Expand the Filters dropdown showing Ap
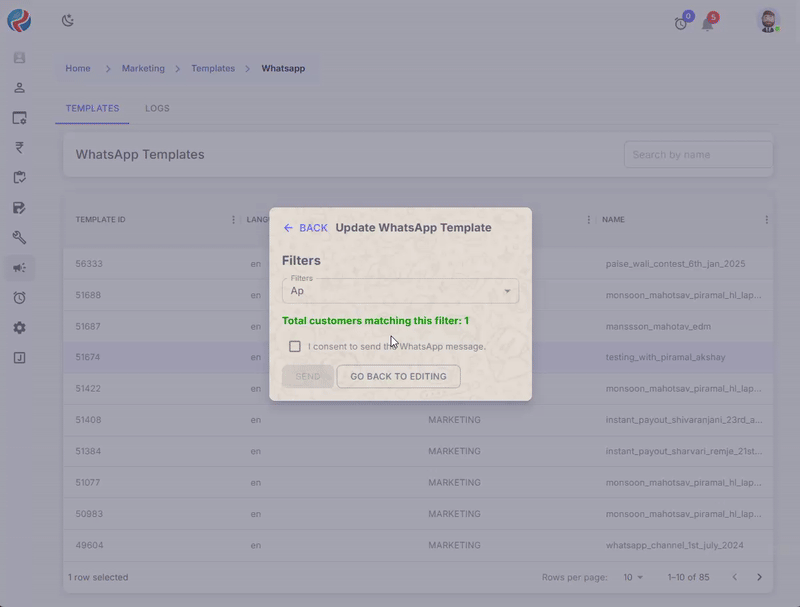Image resolution: width=800 pixels, height=607 pixels. pos(400,291)
